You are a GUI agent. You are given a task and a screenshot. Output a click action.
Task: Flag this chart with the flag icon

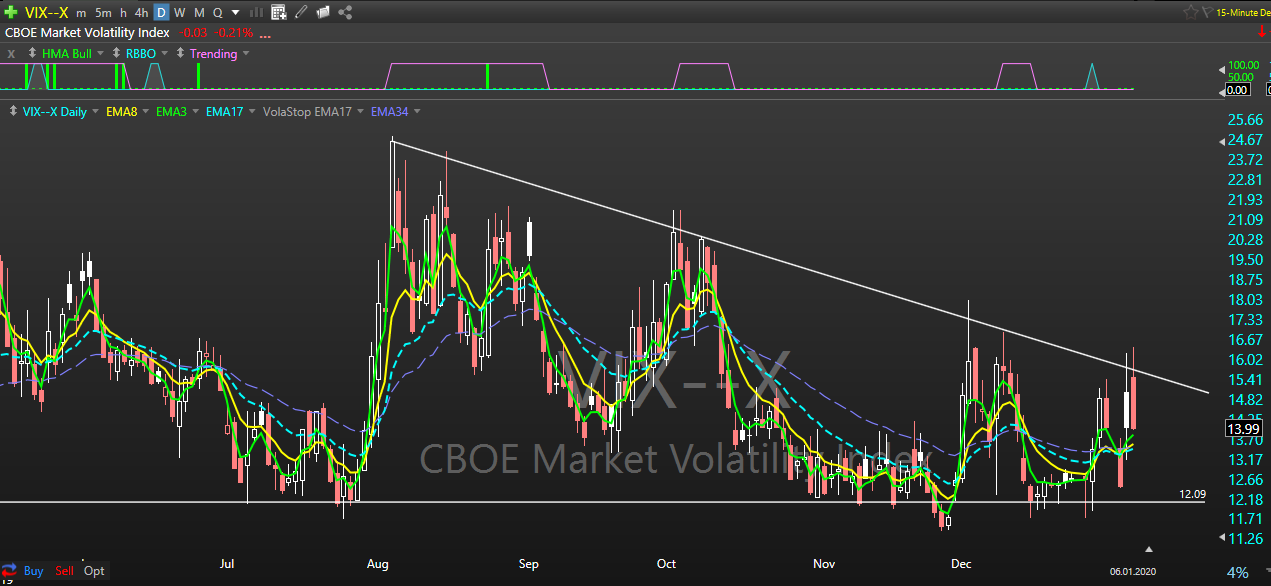point(1207,13)
